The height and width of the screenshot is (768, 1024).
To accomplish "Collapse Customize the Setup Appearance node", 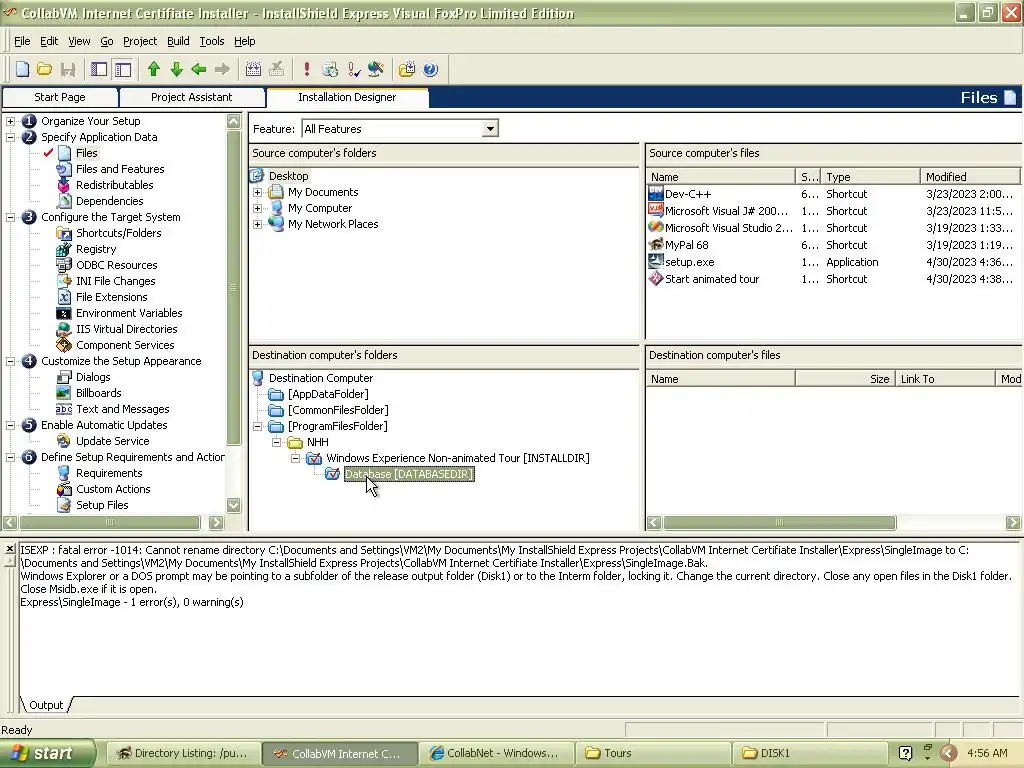I will [10, 361].
